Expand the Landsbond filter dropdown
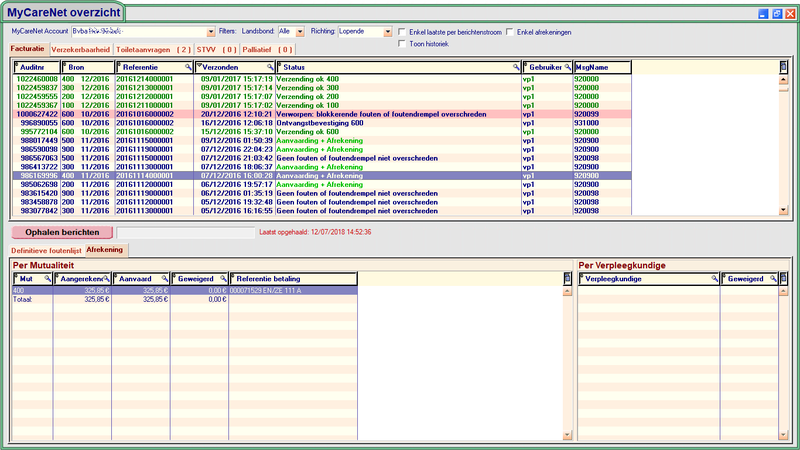Viewport: 800px width, 450px height. click(299, 32)
